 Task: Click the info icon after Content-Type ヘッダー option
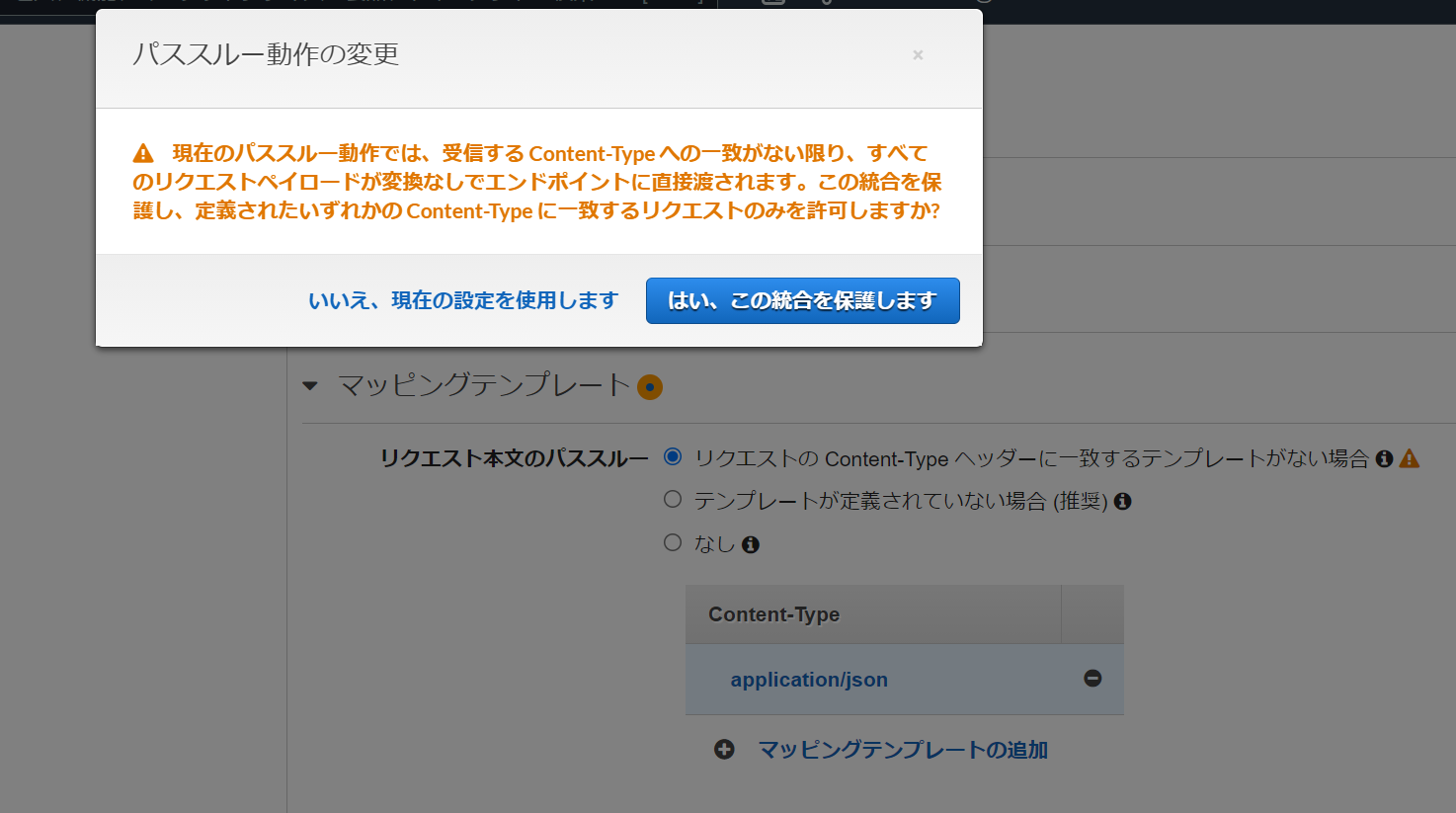[x=1383, y=457]
